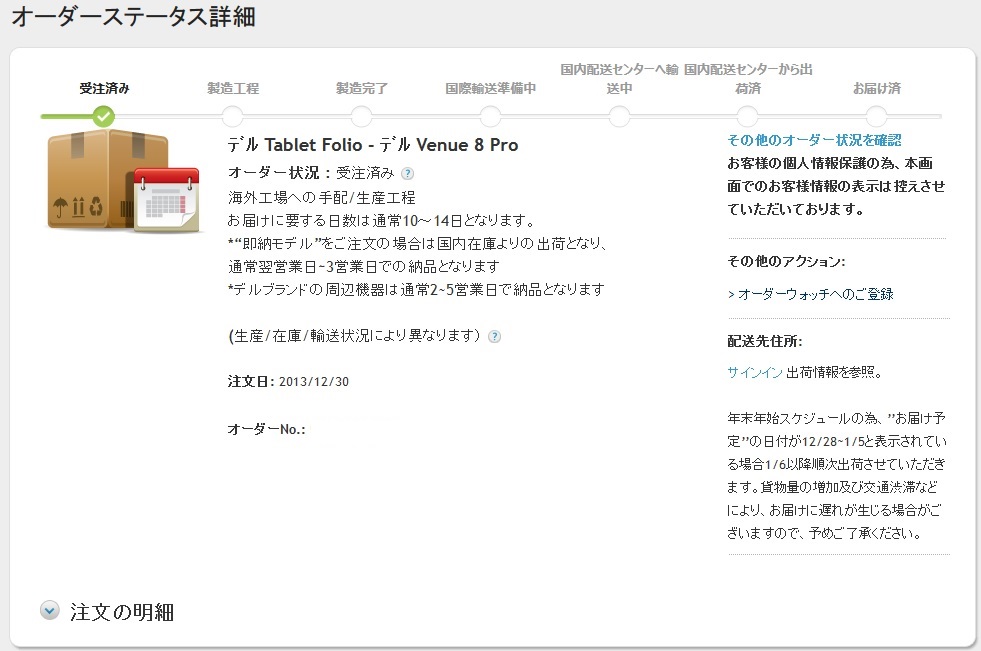The height and width of the screenshot is (651, 981).
Task: Click the オーダーステータス詳細 page heading
Action: click(133, 17)
